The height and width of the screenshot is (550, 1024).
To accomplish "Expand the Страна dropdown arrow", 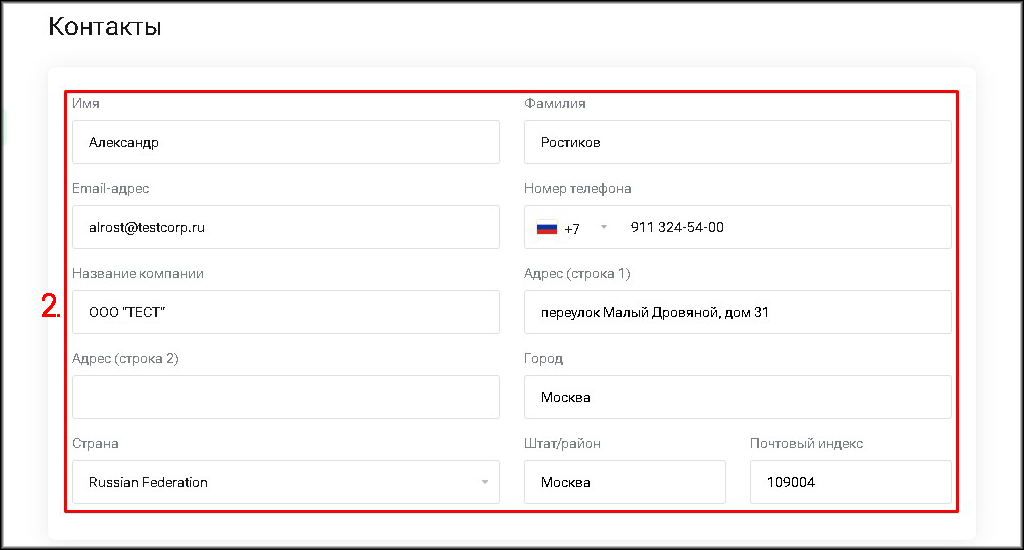I will pos(485,482).
